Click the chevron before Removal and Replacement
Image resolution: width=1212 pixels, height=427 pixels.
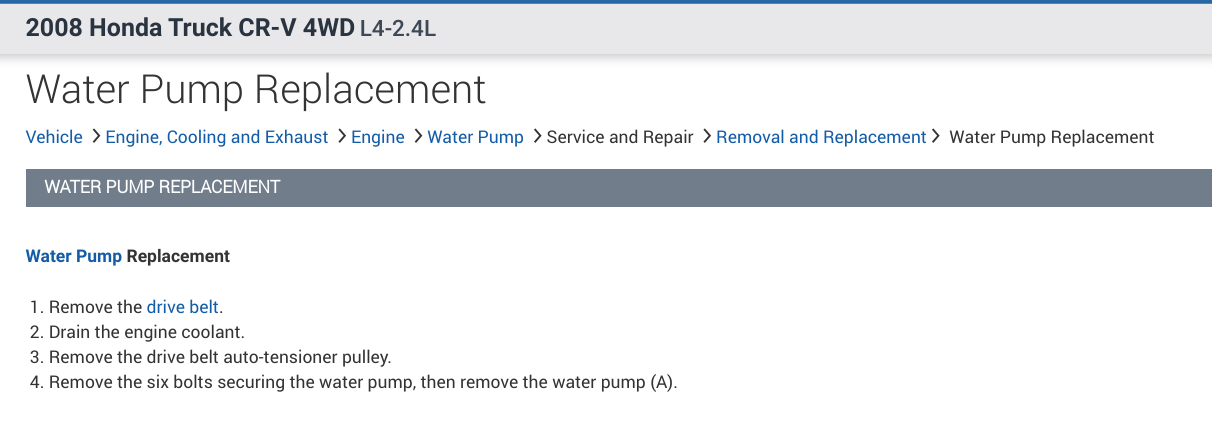click(706, 136)
